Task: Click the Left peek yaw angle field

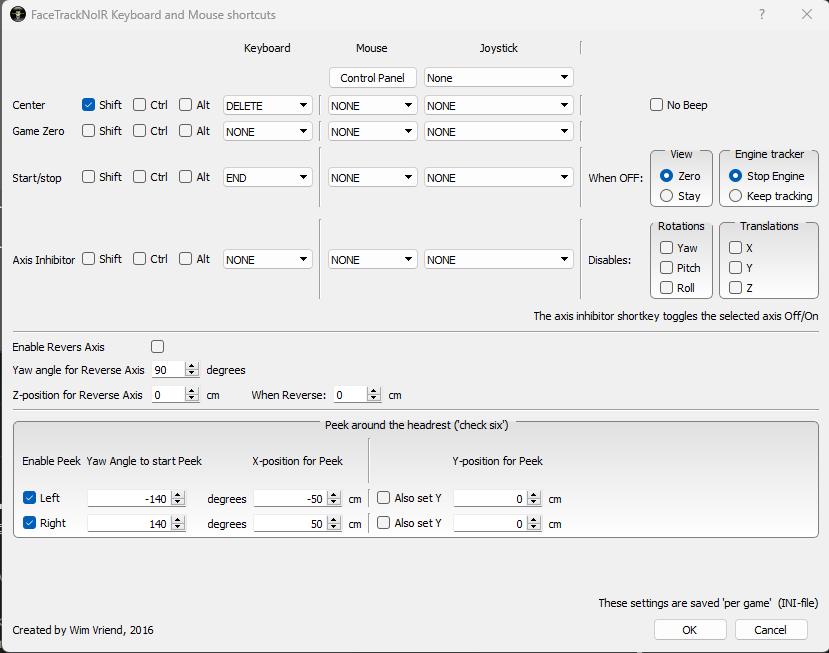Action: coord(128,498)
